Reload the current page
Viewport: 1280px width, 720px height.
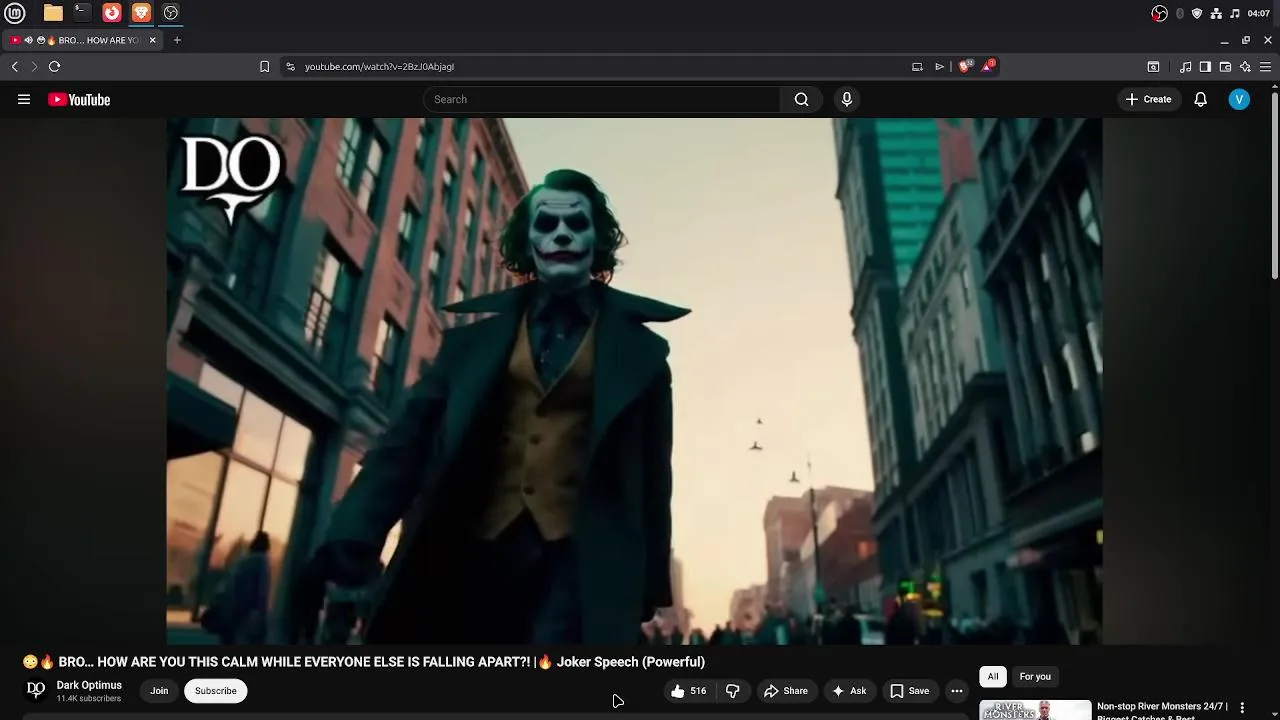(54, 67)
